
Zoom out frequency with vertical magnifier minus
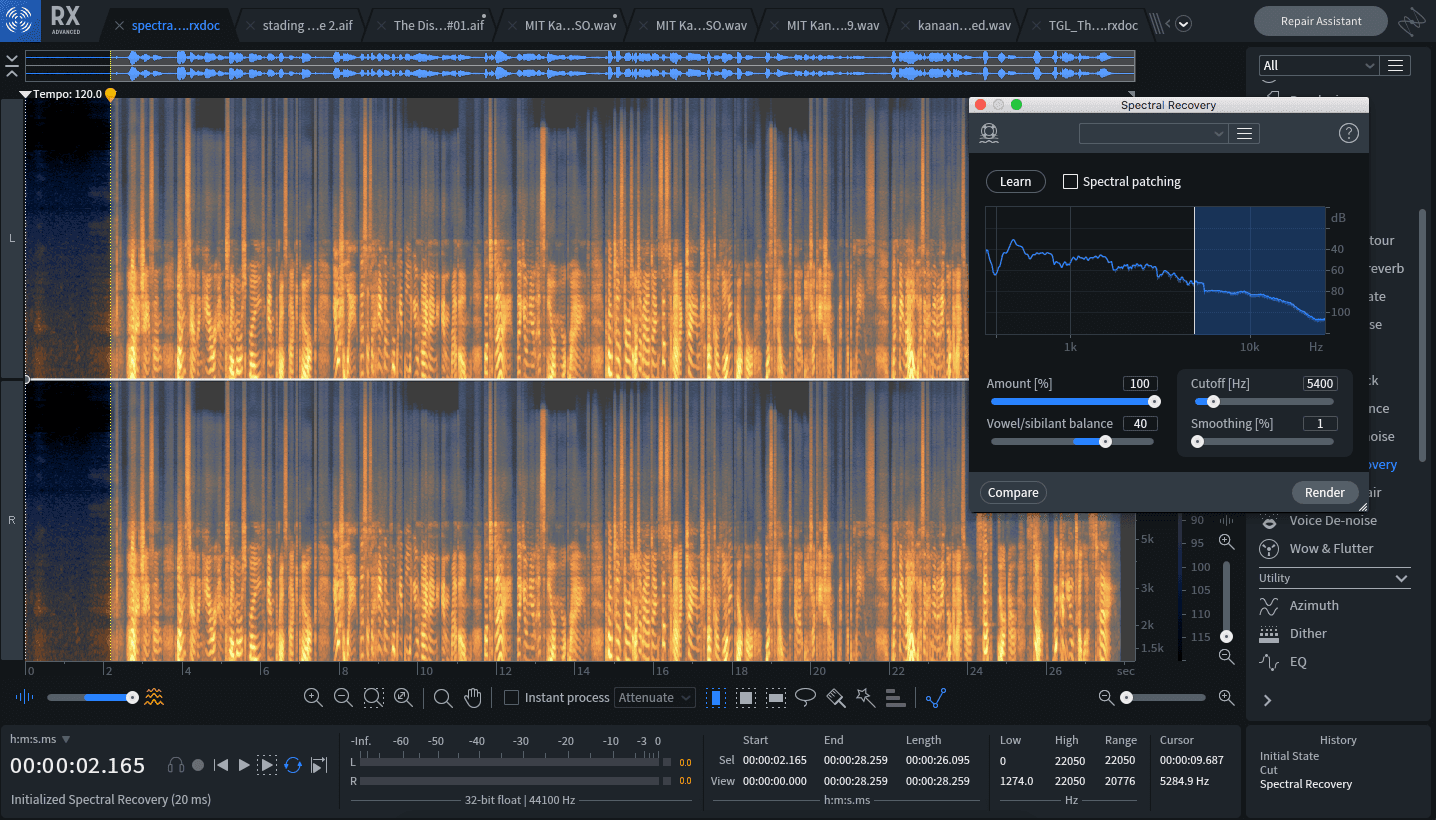pyautogui.click(x=1226, y=656)
